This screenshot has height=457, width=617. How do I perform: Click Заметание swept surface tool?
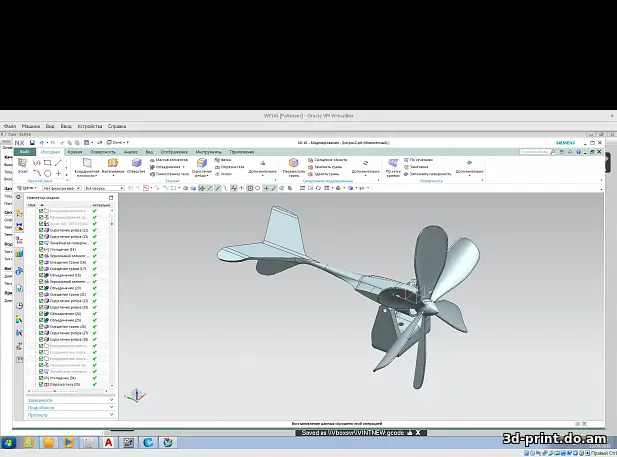(x=416, y=167)
